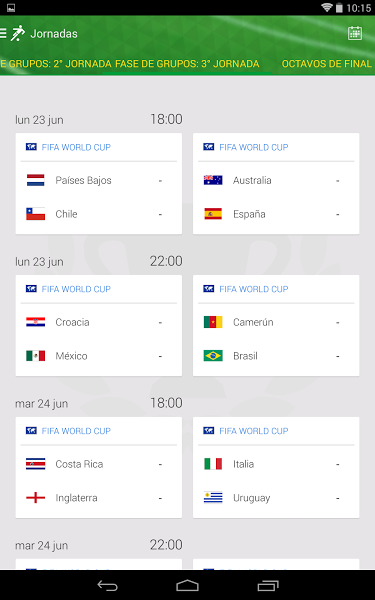
Task: Tap the España flag icon
Action: (213, 214)
